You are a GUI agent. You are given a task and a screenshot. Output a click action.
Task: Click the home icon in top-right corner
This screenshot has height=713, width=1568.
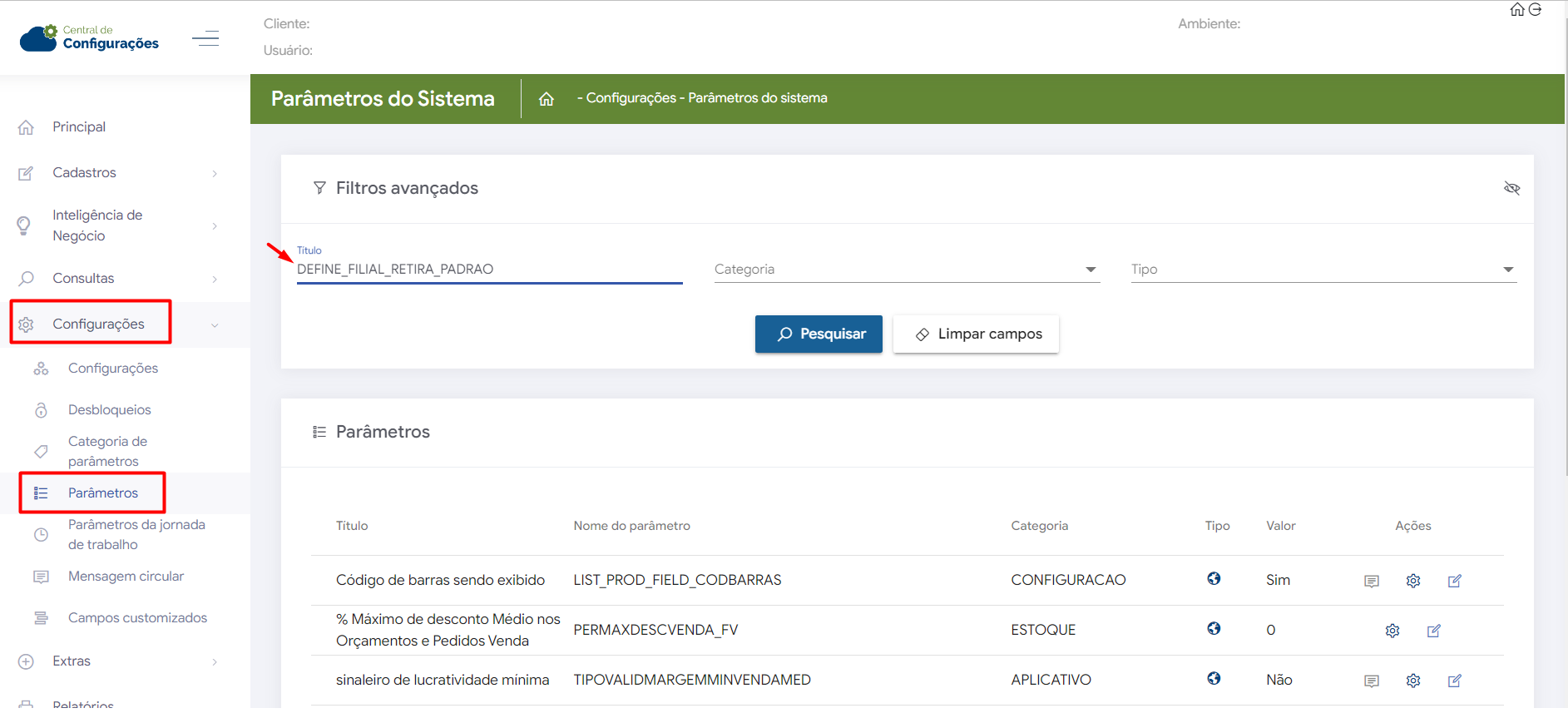coord(1517,10)
